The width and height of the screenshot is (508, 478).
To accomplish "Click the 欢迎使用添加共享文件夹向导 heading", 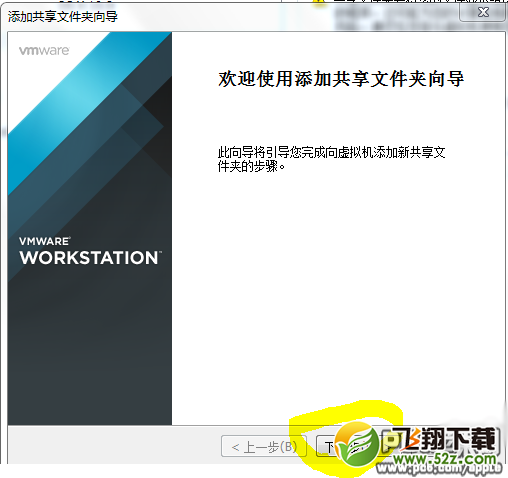I will click(x=341, y=79).
